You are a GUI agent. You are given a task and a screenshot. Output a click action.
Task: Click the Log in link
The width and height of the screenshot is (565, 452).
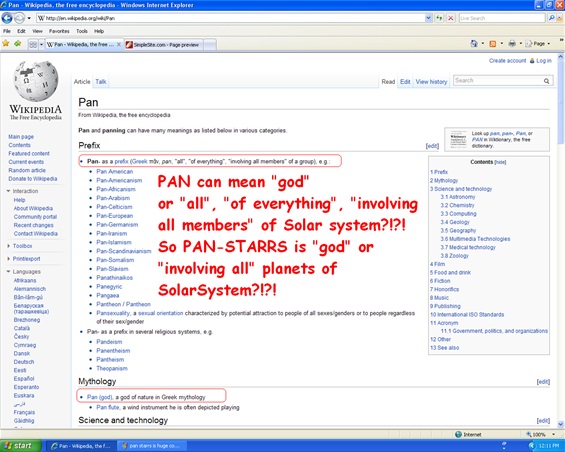pyautogui.click(x=544, y=61)
